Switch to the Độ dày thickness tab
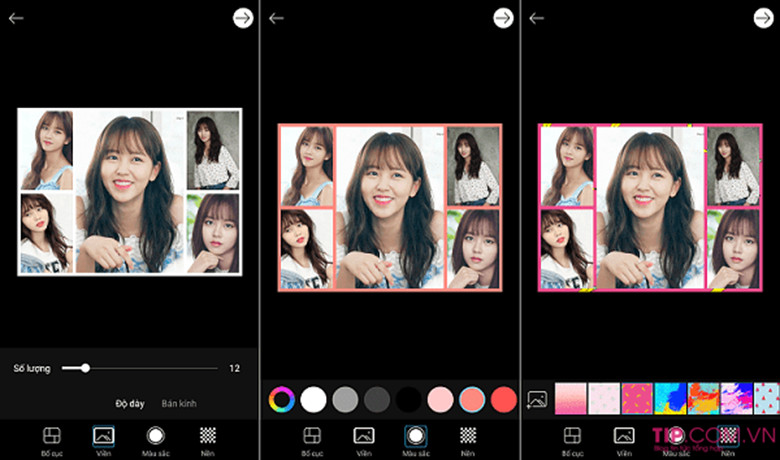 click(130, 403)
